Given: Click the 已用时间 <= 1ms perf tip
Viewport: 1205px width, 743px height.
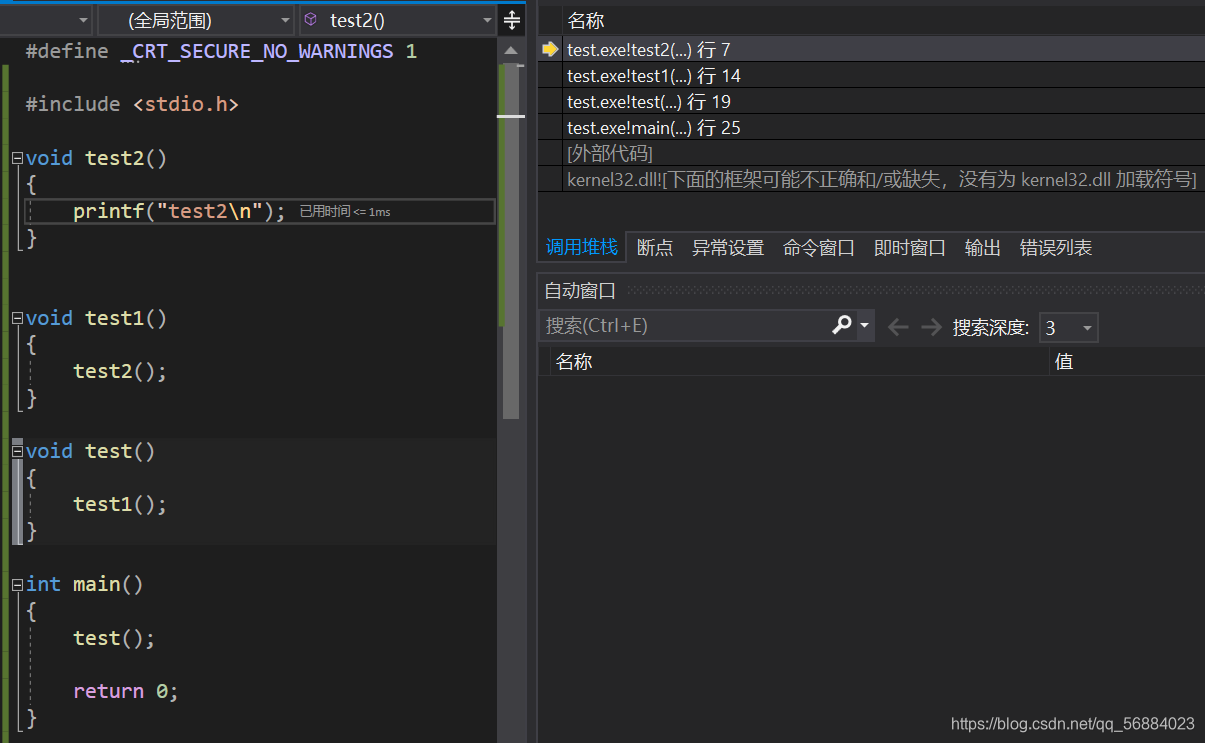Looking at the screenshot, I should 345,212.
